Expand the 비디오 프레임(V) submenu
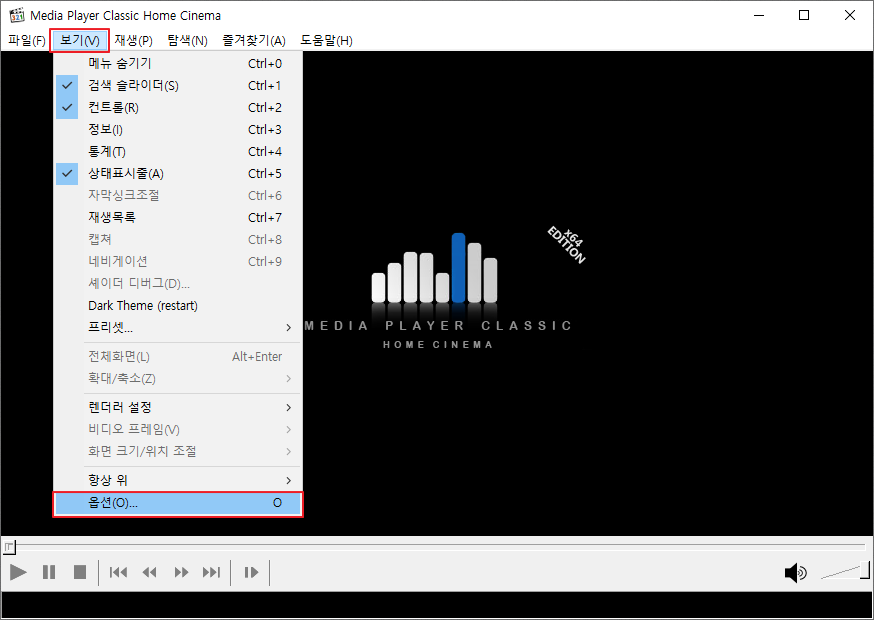874x620 pixels. tap(178, 429)
